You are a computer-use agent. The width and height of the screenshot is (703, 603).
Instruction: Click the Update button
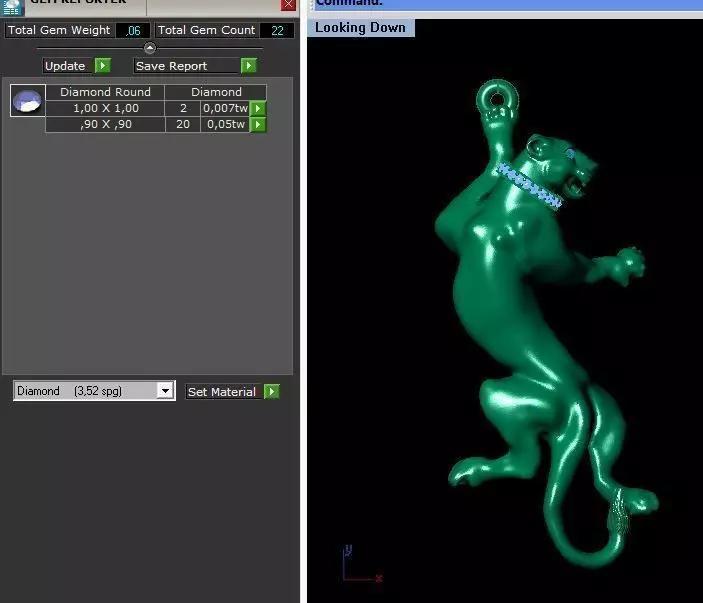(69, 66)
